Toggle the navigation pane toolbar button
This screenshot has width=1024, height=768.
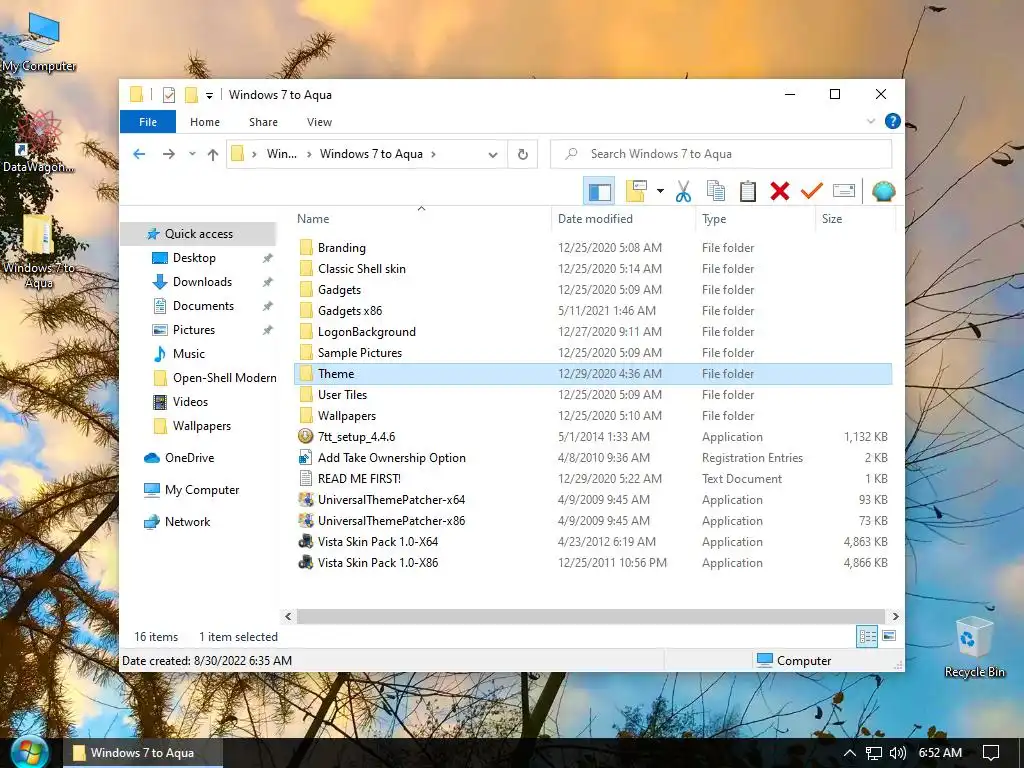coord(600,191)
